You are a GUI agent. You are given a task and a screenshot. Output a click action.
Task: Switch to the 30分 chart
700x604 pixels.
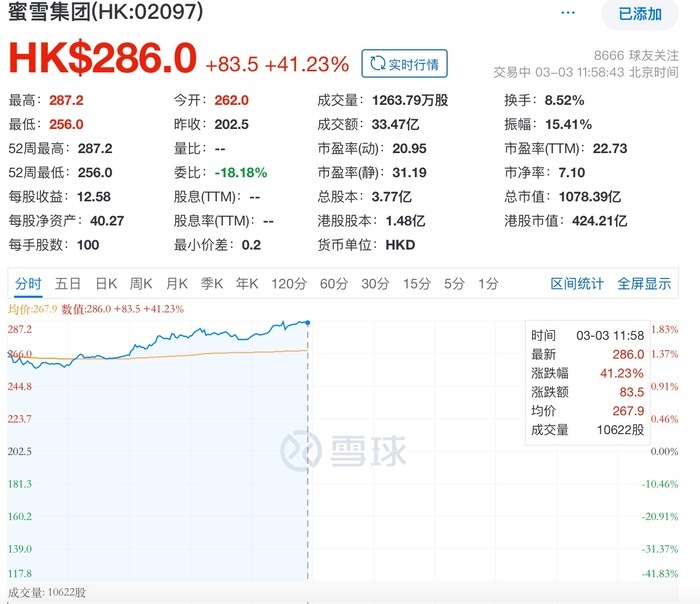375,283
